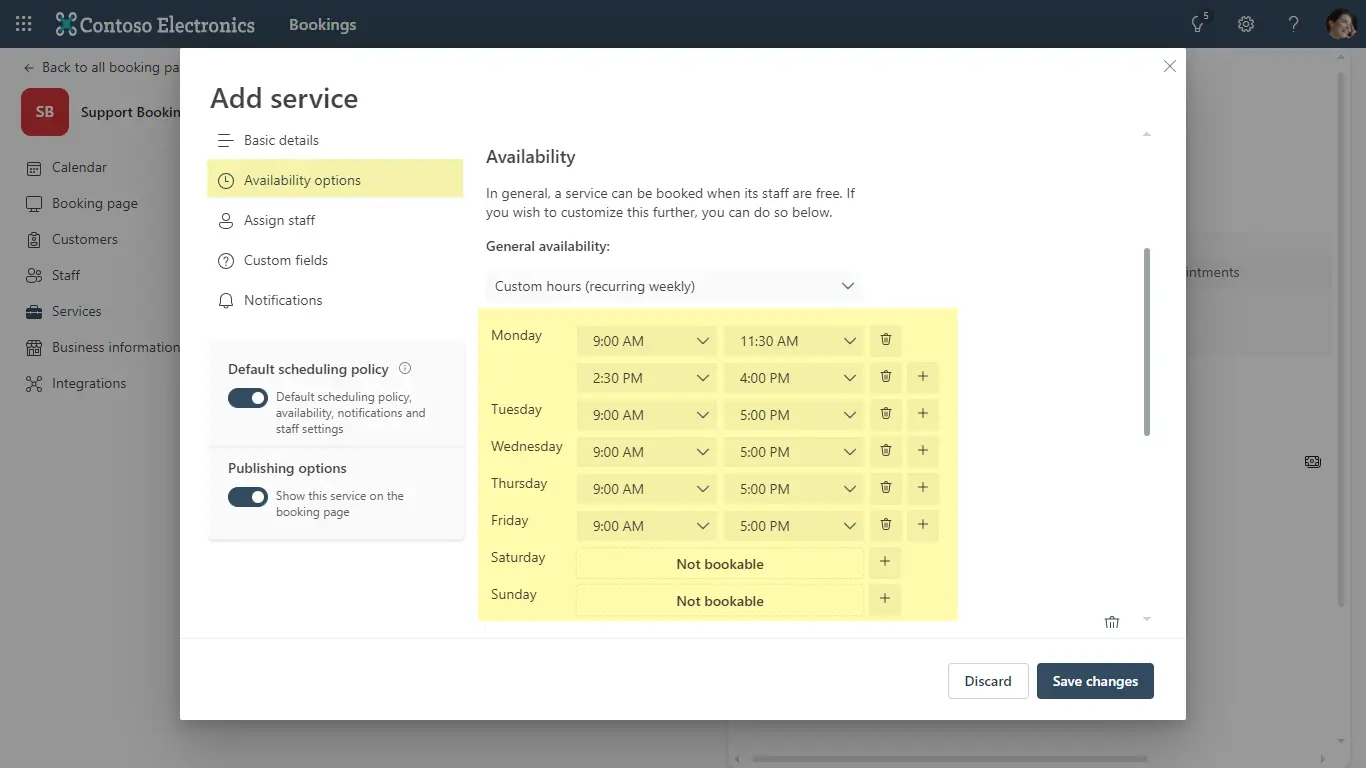Add bookable hours for Saturday
This screenshot has width=1366, height=768.
(x=884, y=563)
